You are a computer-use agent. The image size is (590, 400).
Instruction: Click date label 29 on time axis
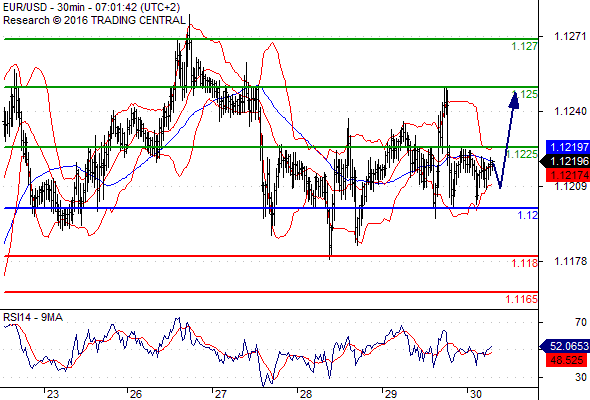(391, 394)
